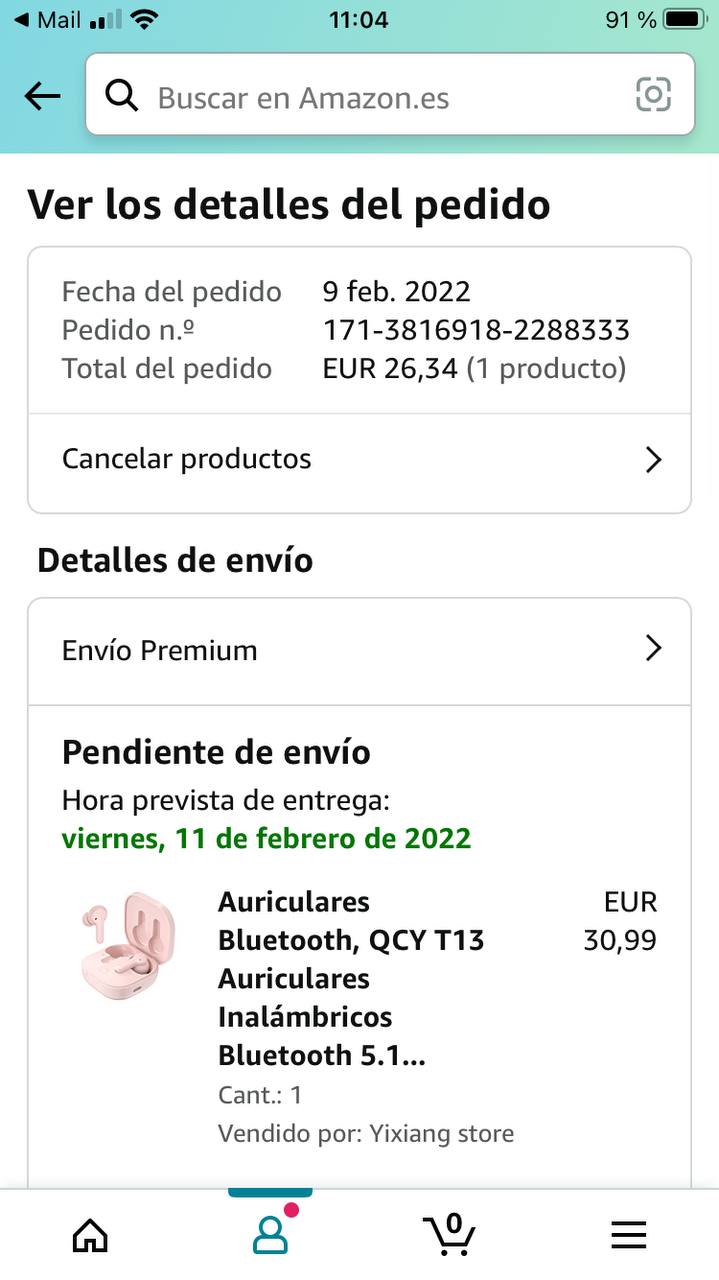This screenshot has height=1280, width=719.
Task: Tap the back arrow icon
Action: click(42, 96)
